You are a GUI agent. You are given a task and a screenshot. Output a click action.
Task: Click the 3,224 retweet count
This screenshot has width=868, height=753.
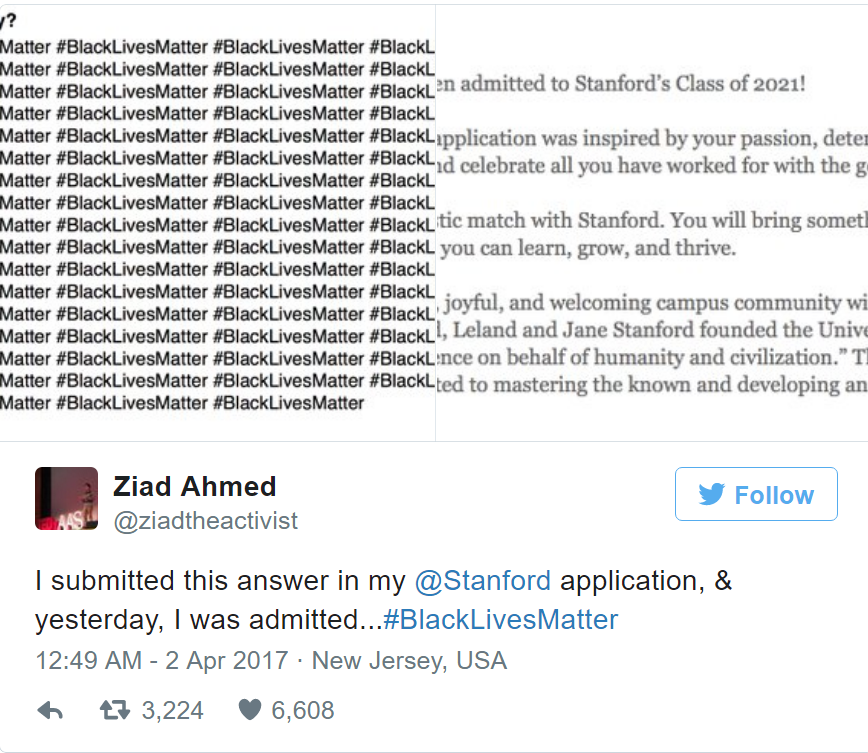click(x=172, y=711)
